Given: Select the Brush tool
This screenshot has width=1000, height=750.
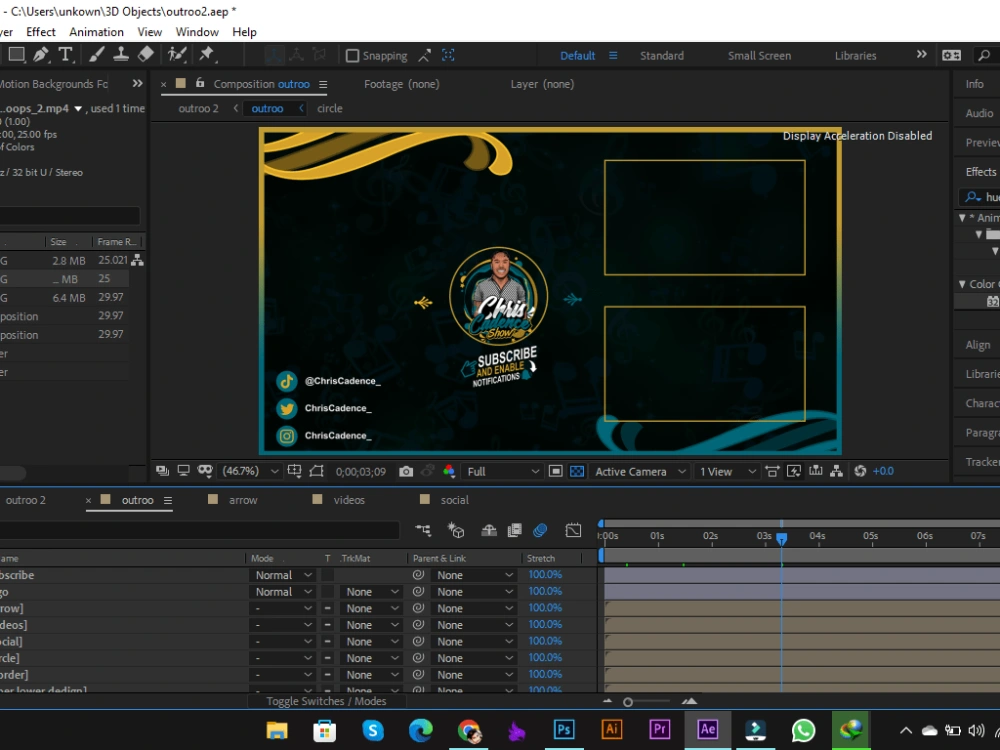Looking at the screenshot, I should [96, 55].
